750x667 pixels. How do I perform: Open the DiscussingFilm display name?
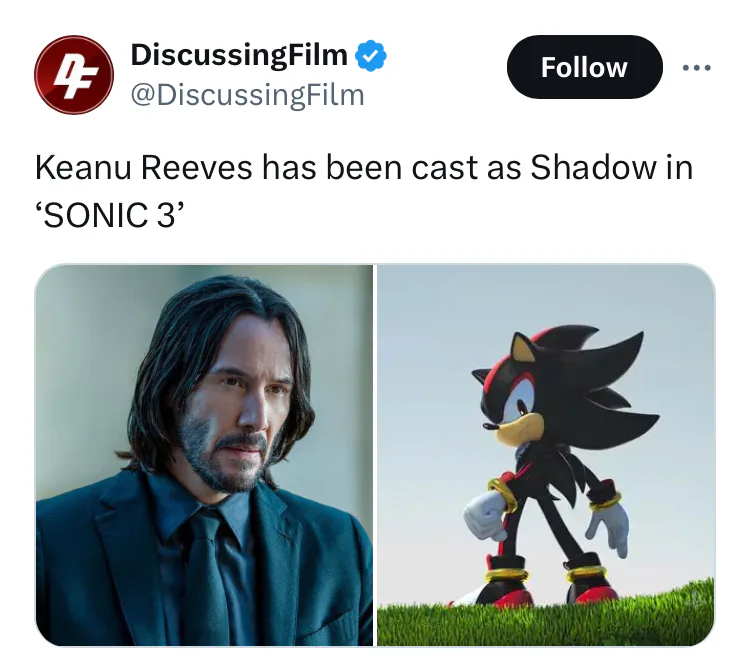(x=239, y=55)
